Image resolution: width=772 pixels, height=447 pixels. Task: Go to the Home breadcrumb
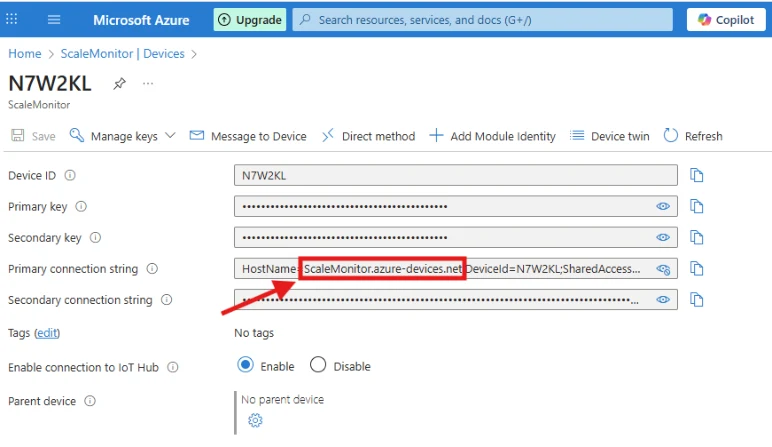[x=25, y=54]
